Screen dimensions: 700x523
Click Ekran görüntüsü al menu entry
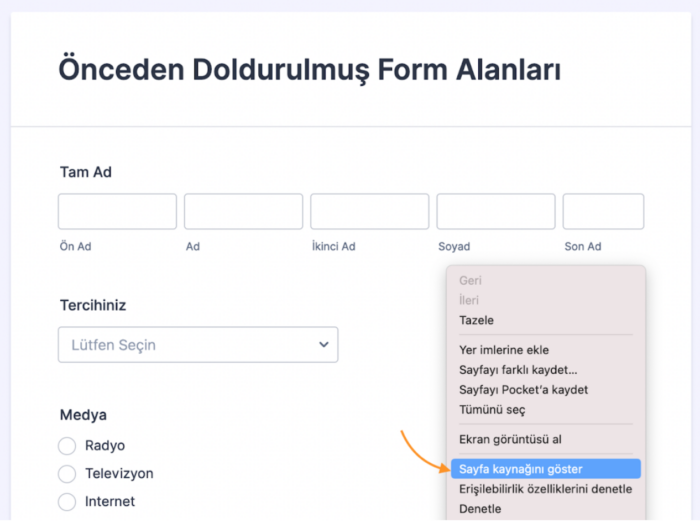click(x=510, y=439)
